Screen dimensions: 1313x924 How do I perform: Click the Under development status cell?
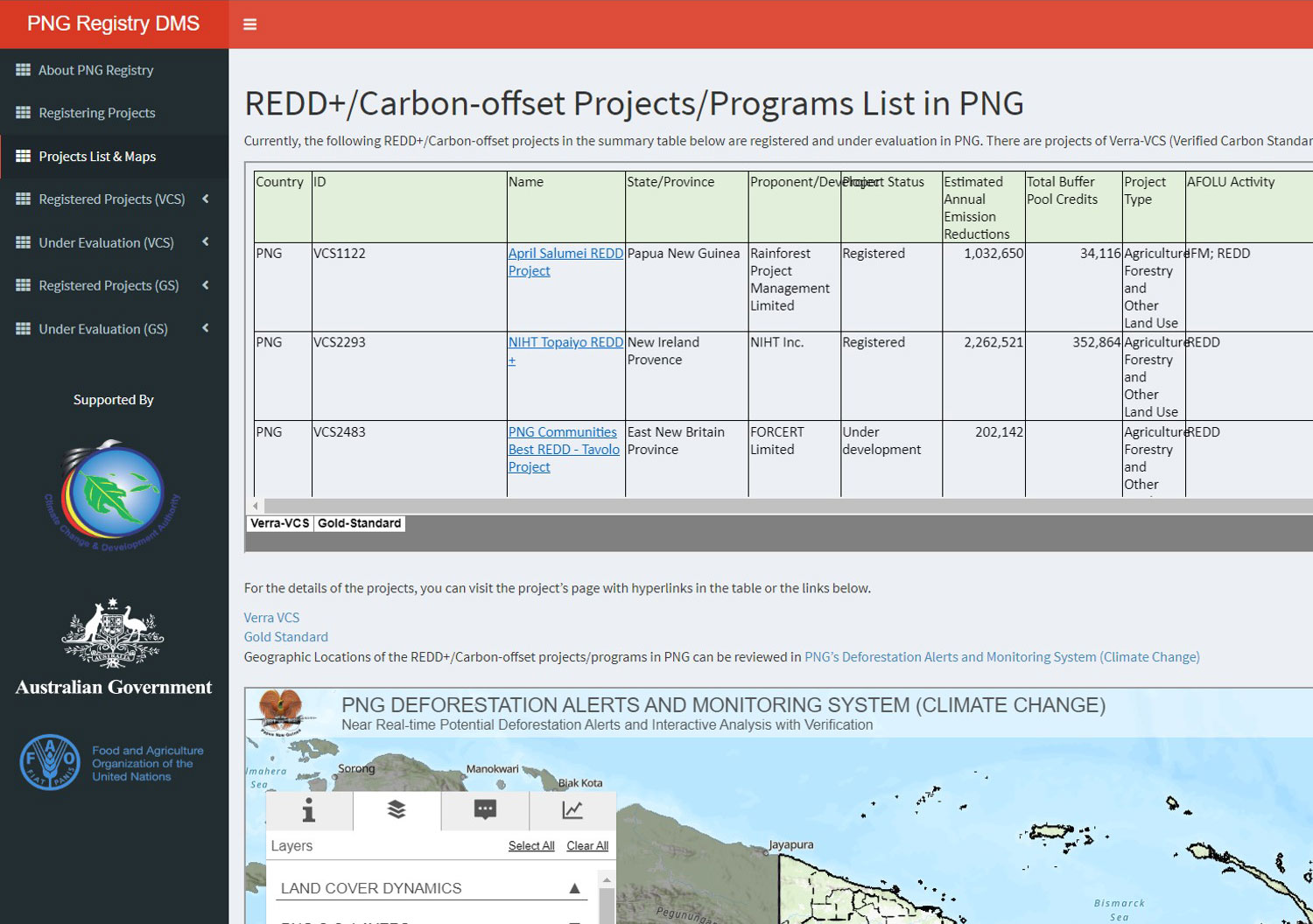tap(891, 459)
